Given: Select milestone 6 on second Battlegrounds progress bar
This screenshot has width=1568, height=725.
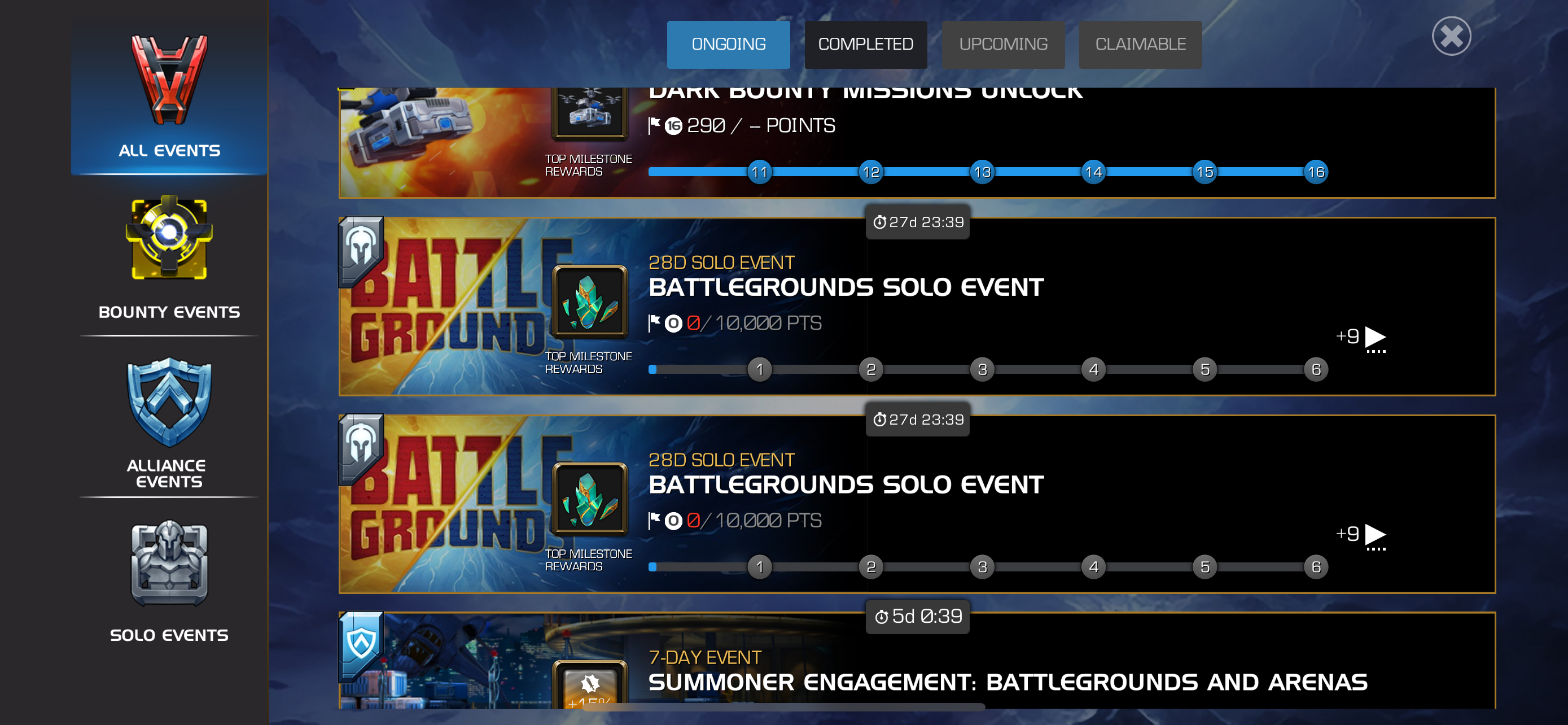Looking at the screenshot, I should click(x=1315, y=567).
